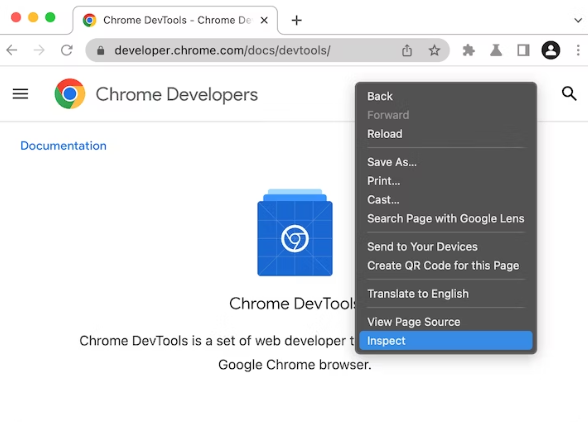The width and height of the screenshot is (588, 422).
Task: Choose Search Page with Google Lens
Action: tap(446, 218)
